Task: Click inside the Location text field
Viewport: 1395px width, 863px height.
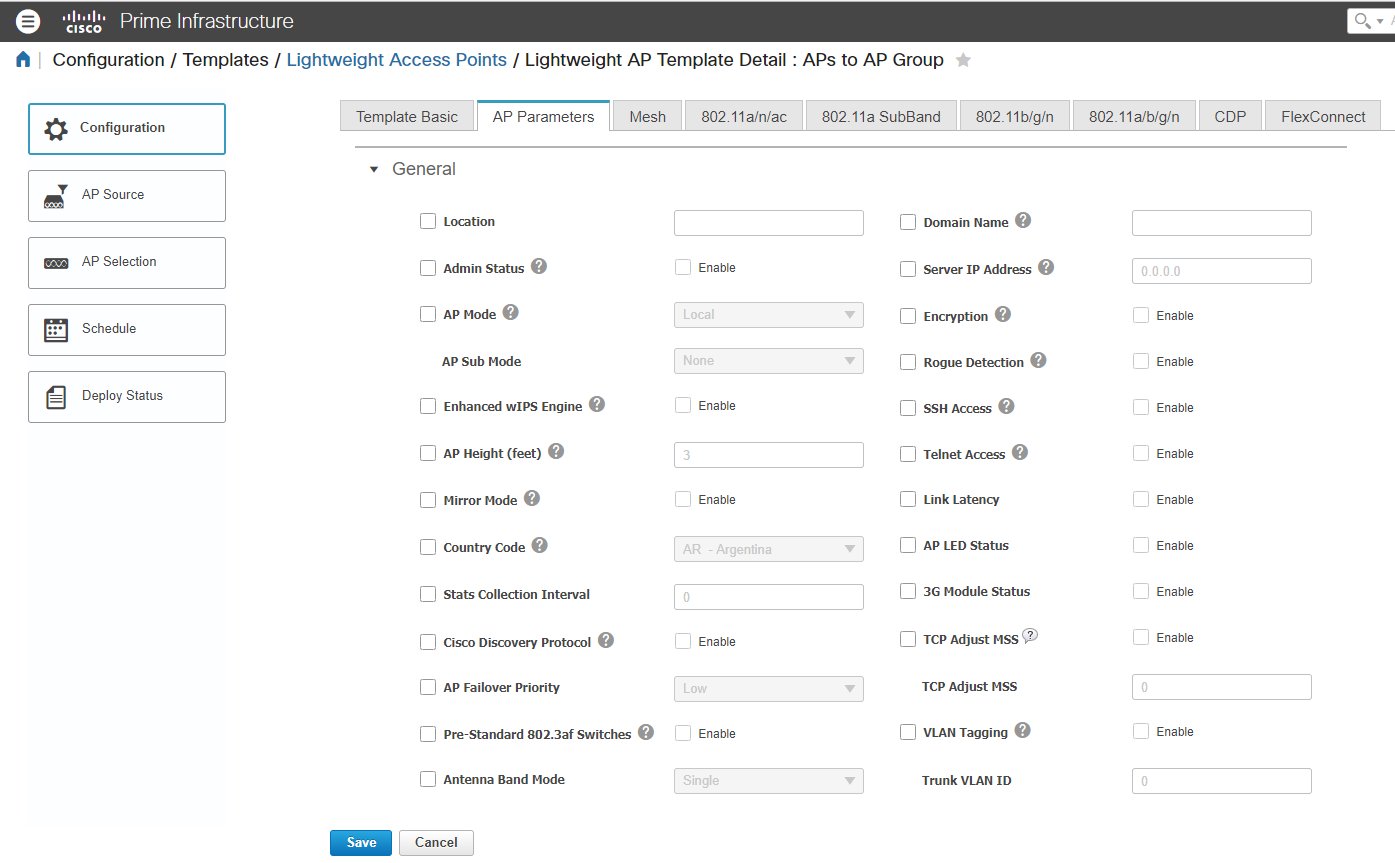Action: coord(768,222)
